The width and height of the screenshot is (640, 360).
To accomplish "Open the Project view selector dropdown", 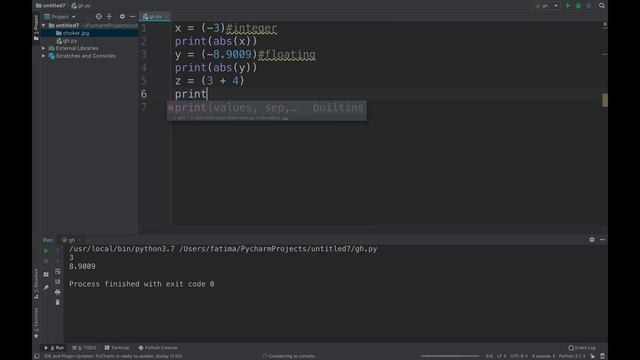I will (60, 17).
